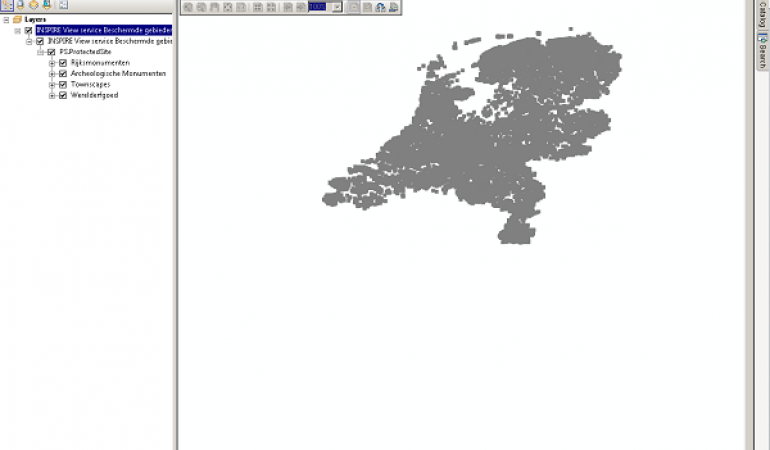Click Focus Data Frame icon

[x=367, y=7]
